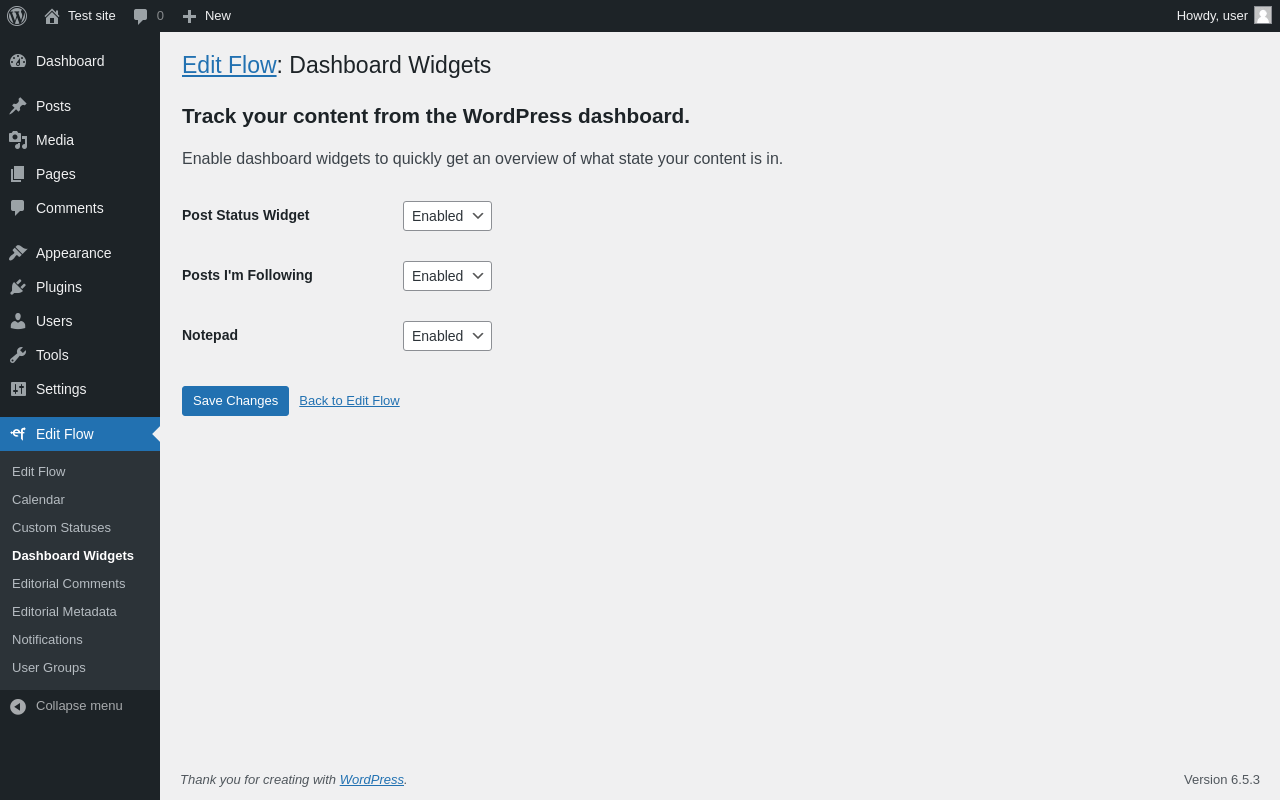Open the comments bubble icon in admin bar
The image size is (1280, 800).
141,16
